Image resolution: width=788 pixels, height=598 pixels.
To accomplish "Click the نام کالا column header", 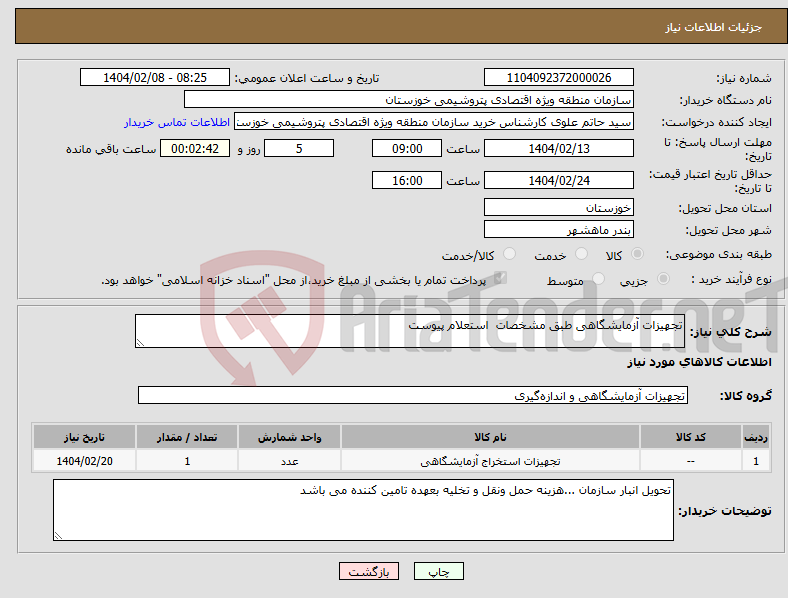I will pyautogui.click(x=490, y=437).
